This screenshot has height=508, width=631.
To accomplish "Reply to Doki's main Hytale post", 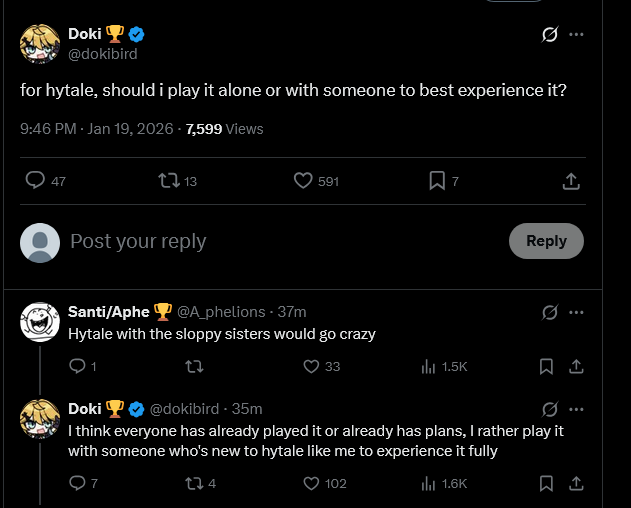I will [x=35, y=181].
